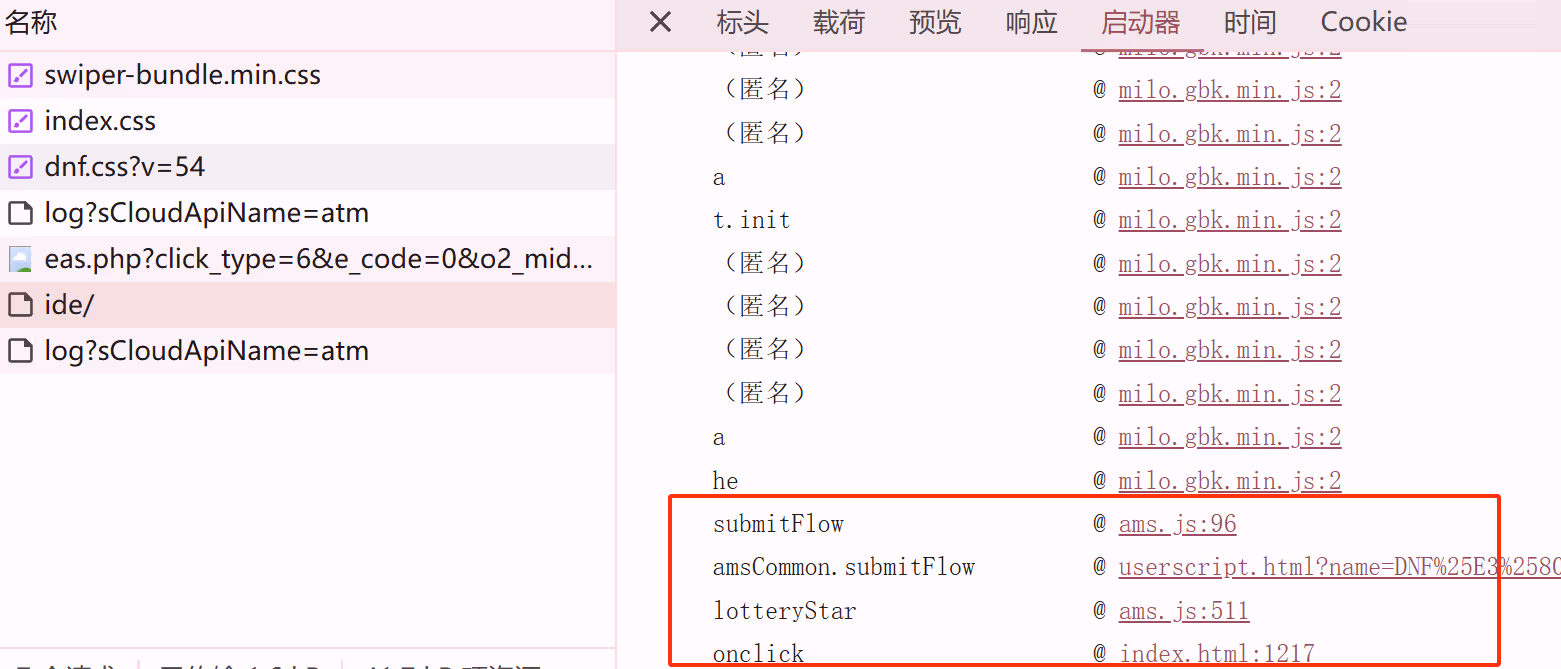Open the userscript.html amsCommon.submitFlow link
The height and width of the screenshot is (669, 1561).
(1339, 567)
